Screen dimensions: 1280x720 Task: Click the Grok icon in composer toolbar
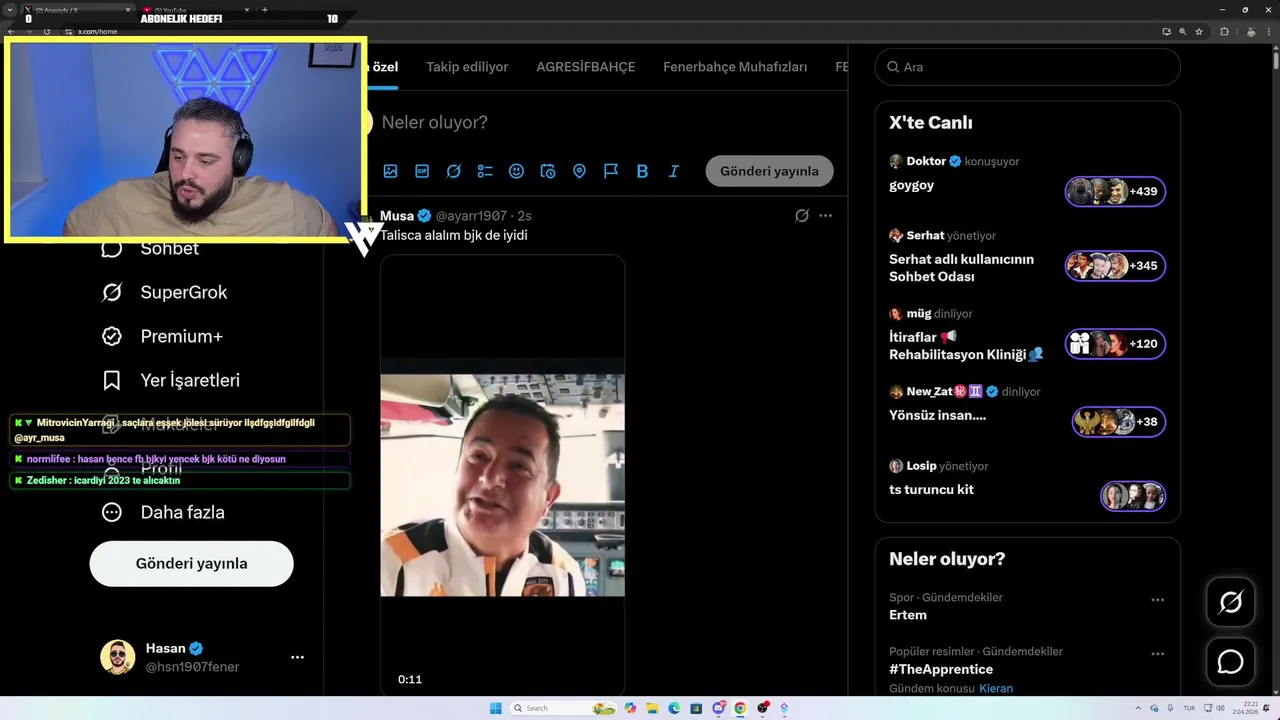(454, 171)
